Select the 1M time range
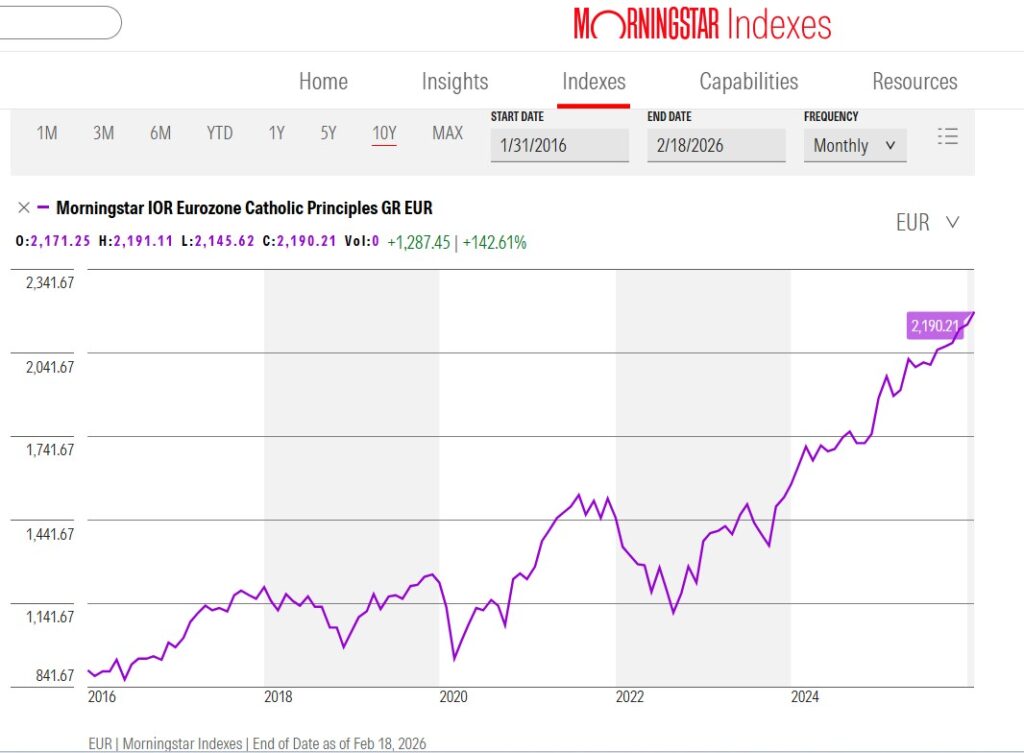The height and width of the screenshot is (753, 1024). coord(47,133)
